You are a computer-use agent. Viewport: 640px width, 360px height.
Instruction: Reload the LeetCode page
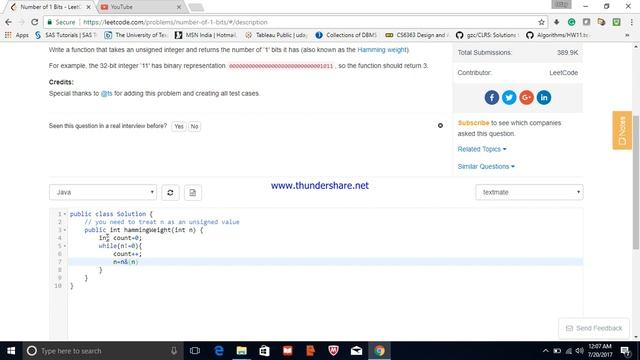[x=35, y=22]
